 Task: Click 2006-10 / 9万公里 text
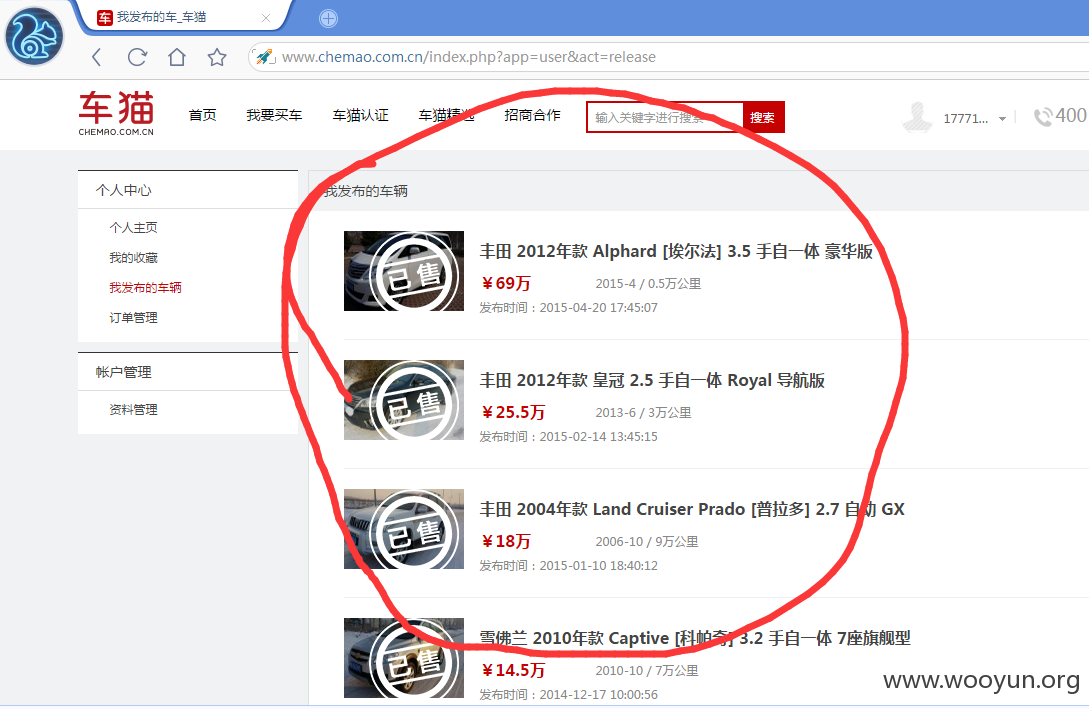(x=647, y=542)
